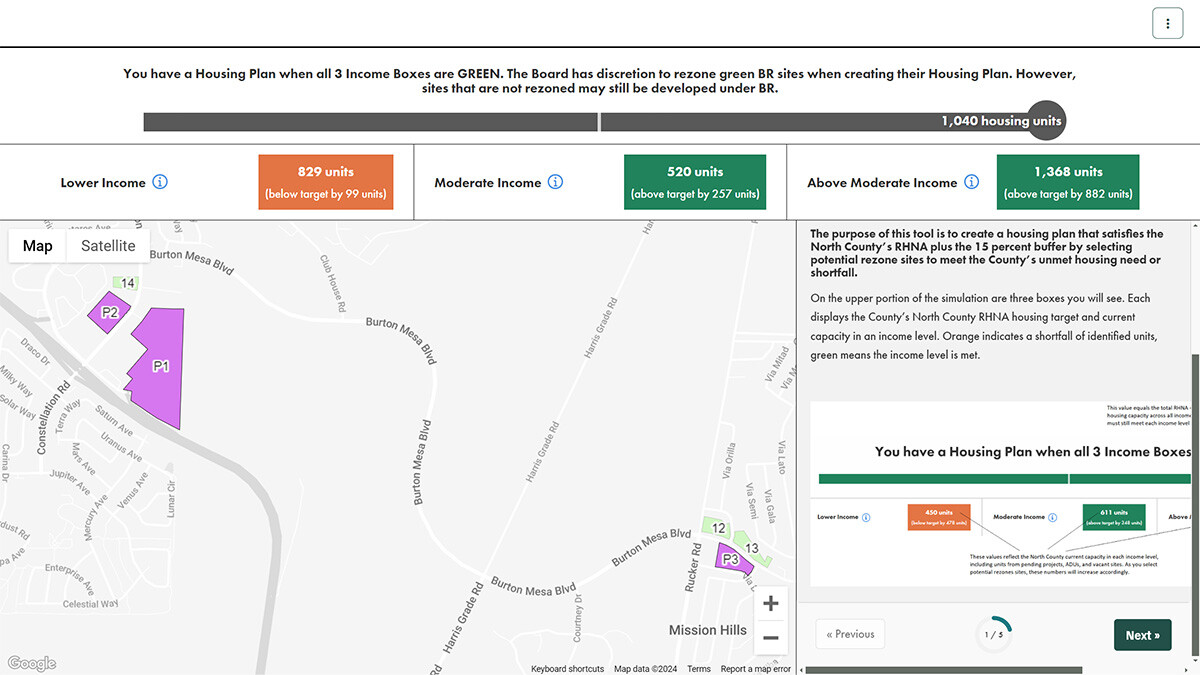Image resolution: width=1200 pixels, height=675 pixels.
Task: Go to the next tutorial step
Action: 1142,635
